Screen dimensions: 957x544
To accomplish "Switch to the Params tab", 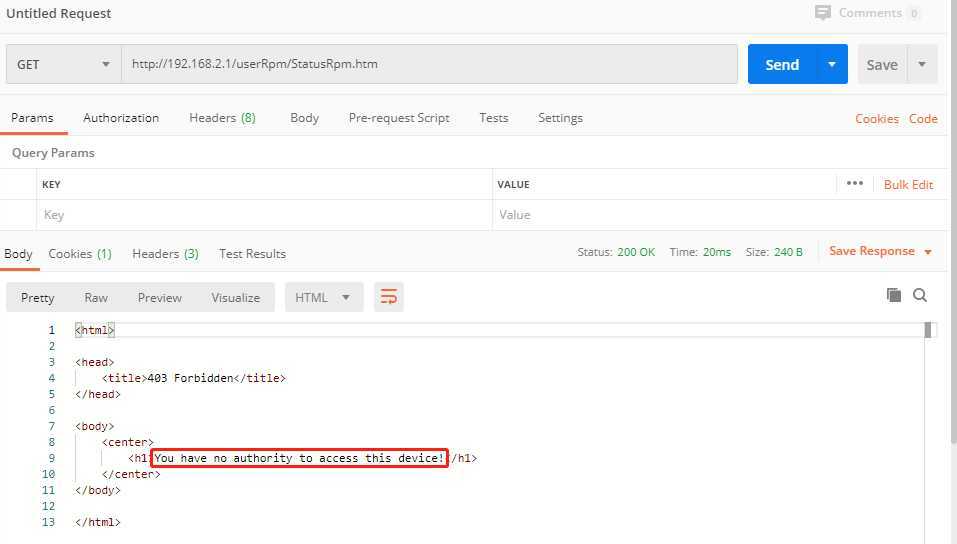I will [x=32, y=118].
